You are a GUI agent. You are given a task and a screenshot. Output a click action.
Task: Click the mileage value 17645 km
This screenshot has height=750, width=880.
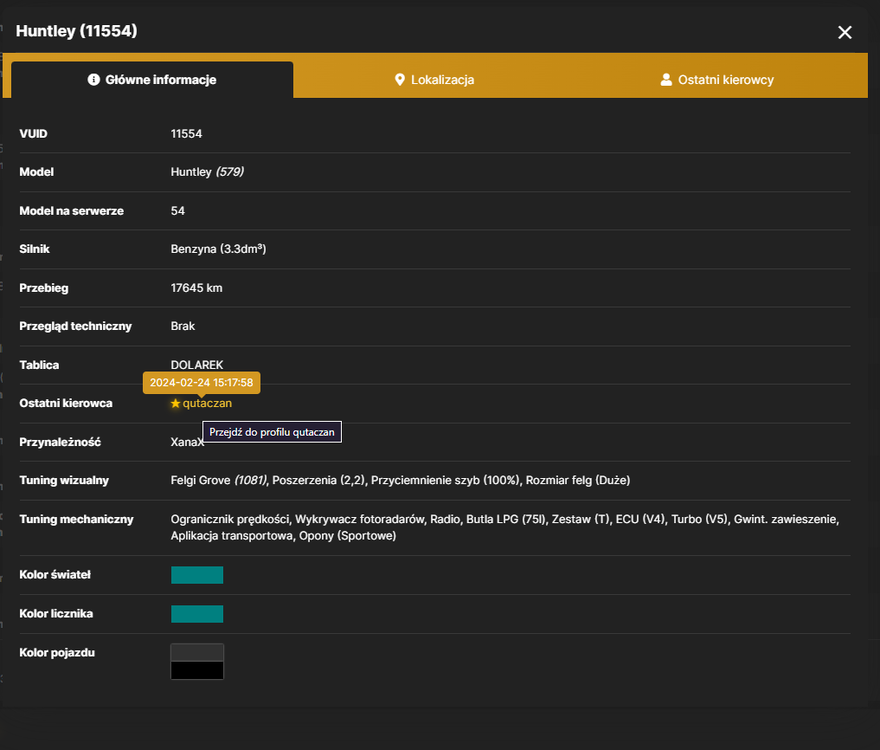196,288
